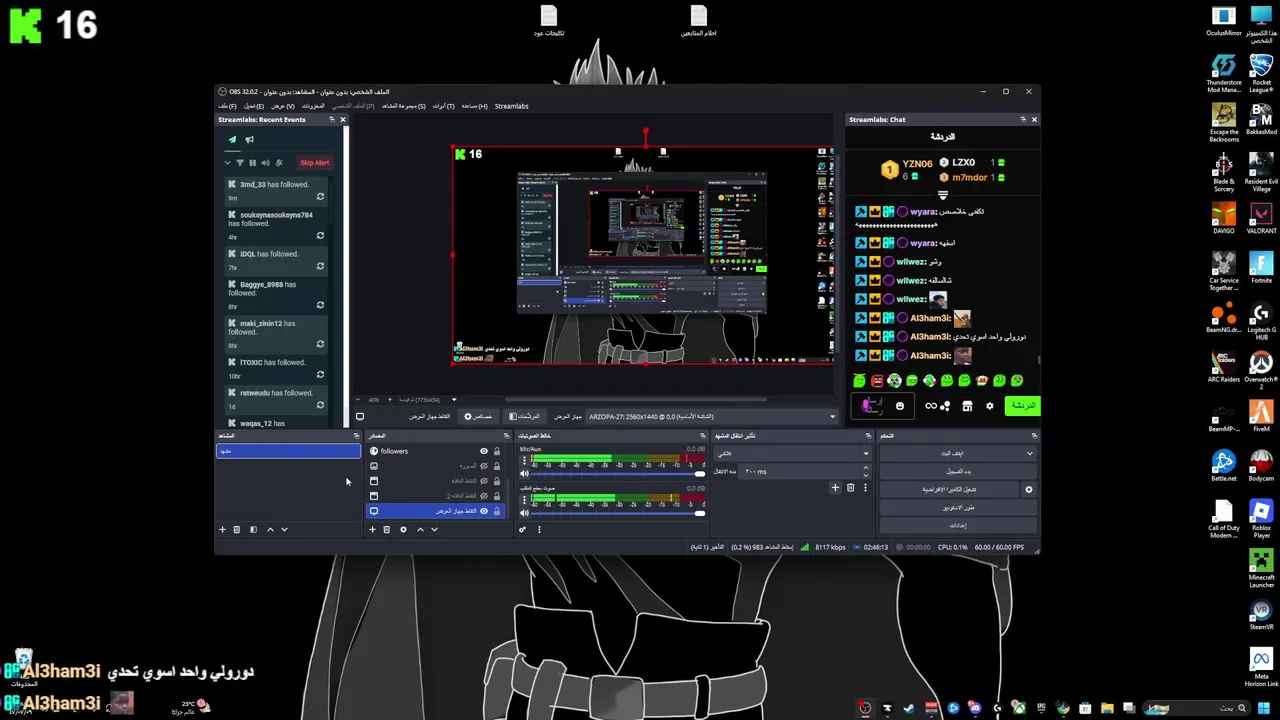Image resolution: width=1280 pixels, height=720 pixels.
Task: Open the shop icon in chat bar
Action: click(x=967, y=406)
